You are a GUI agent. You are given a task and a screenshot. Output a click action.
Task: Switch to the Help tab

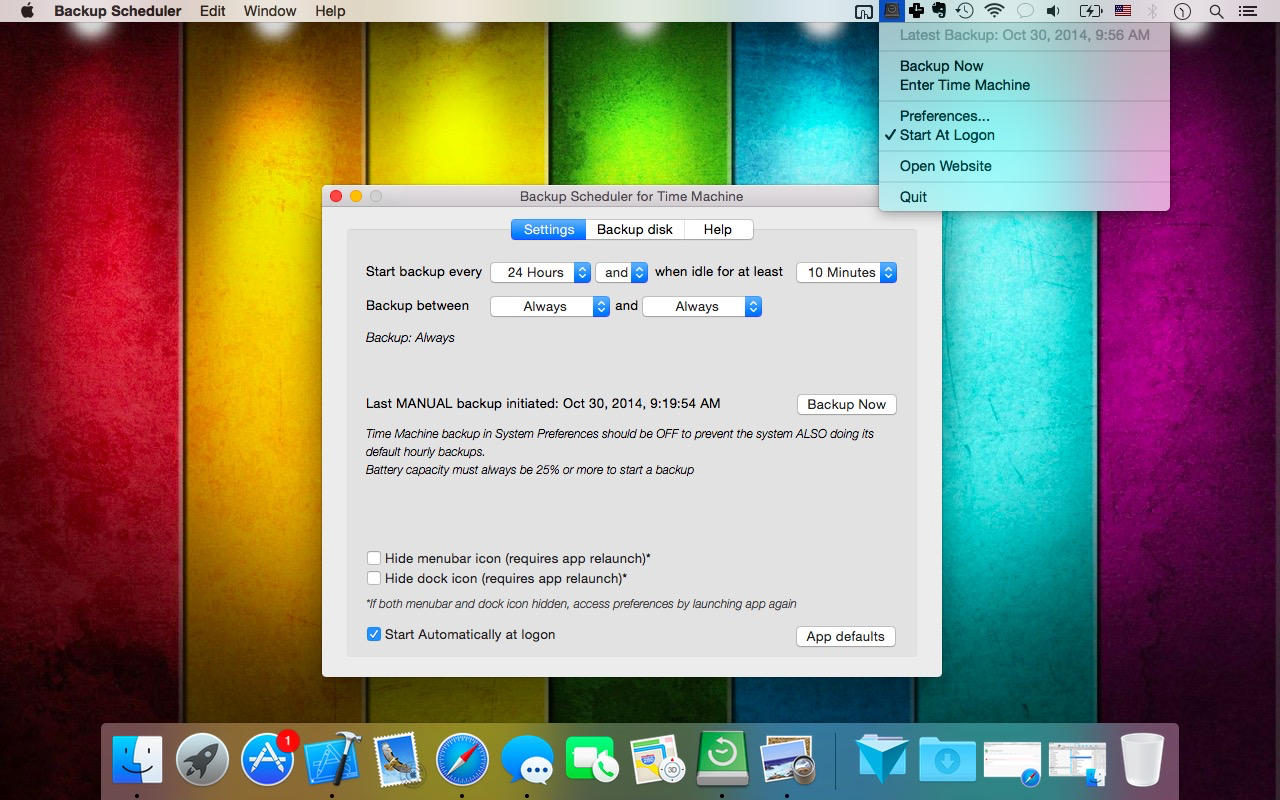pyautogui.click(x=718, y=229)
